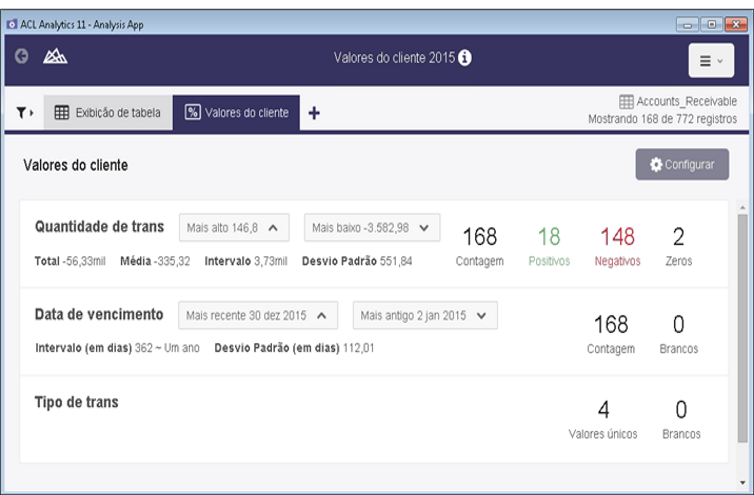Open info icon beside Valores do cliente 2015
Image resolution: width=754 pixels, height=495 pixels.
pyautogui.click(x=465, y=58)
